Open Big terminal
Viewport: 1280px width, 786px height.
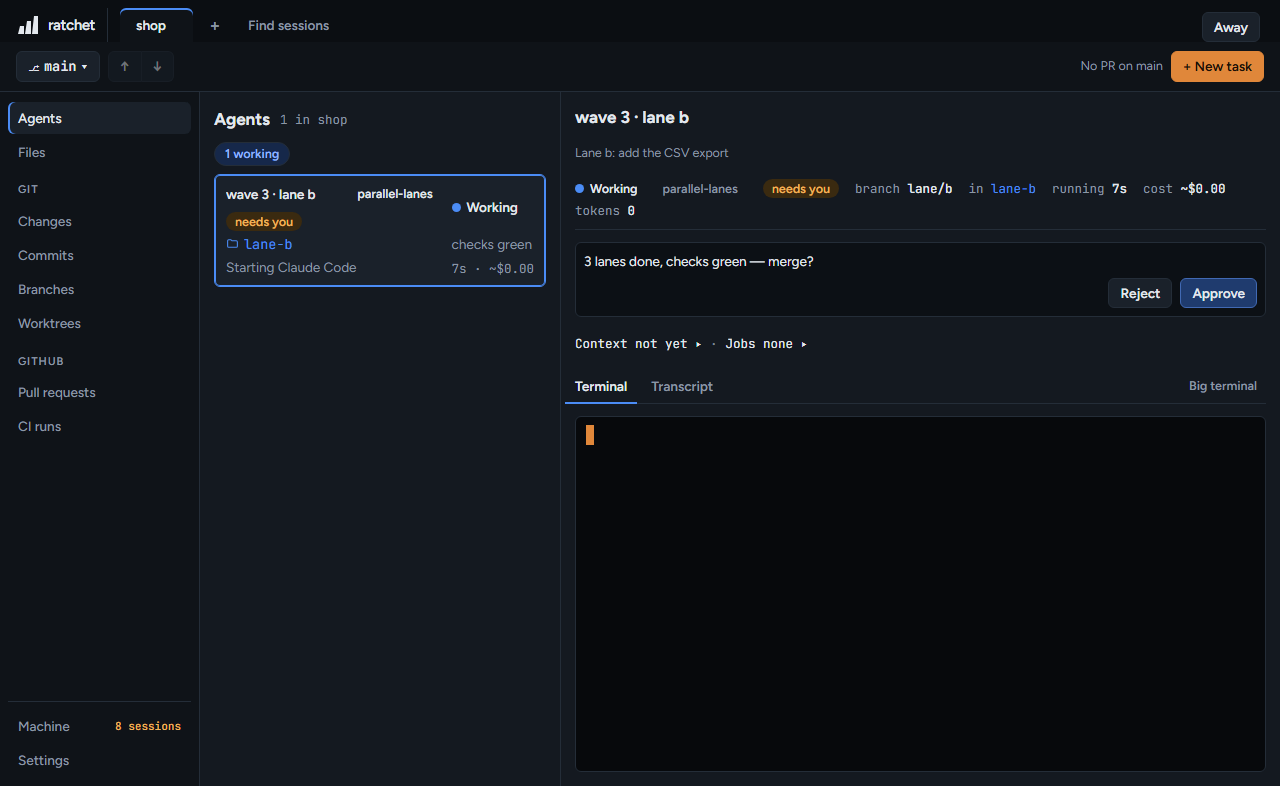pos(1222,386)
